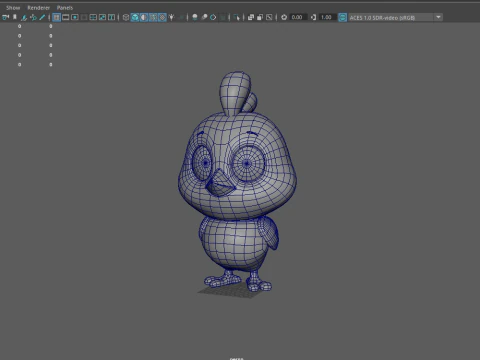Click the dimmed Depth of Field icon

(x=222, y=17)
